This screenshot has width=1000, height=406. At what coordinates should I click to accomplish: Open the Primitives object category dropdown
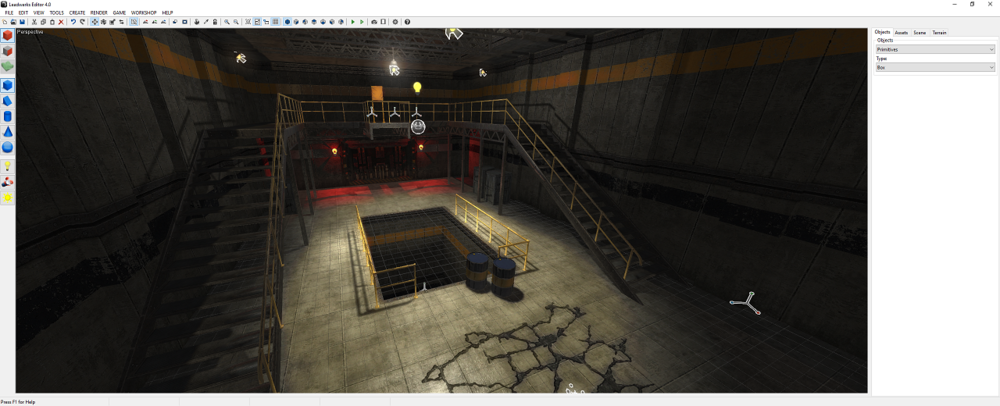pyautogui.click(x=935, y=49)
